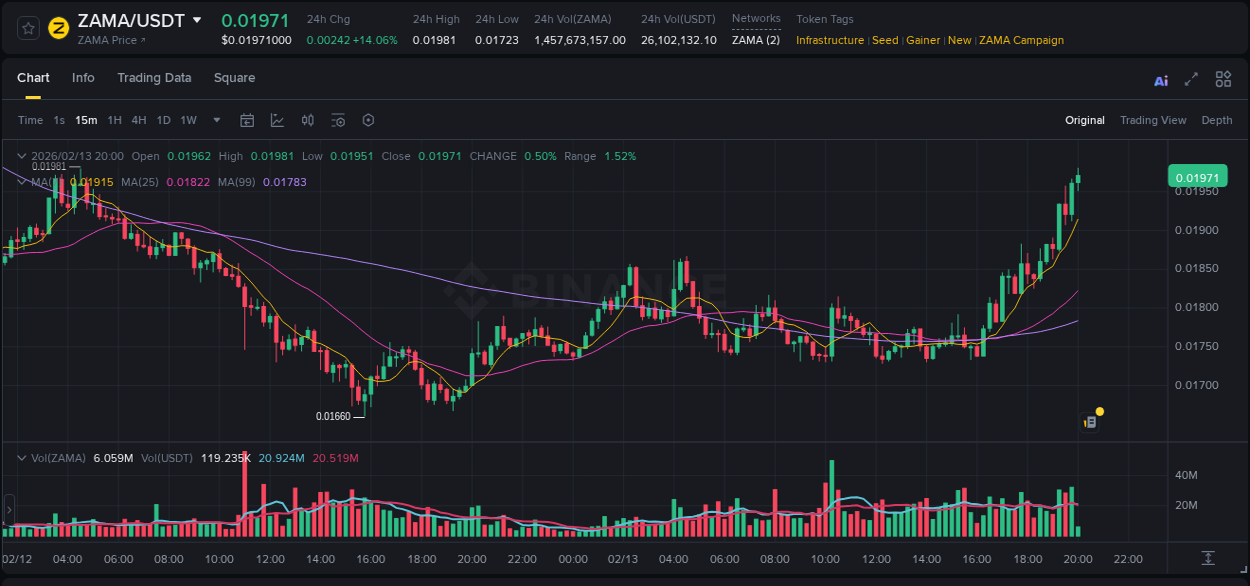Open the ZAMA Campaign link

[1021, 40]
